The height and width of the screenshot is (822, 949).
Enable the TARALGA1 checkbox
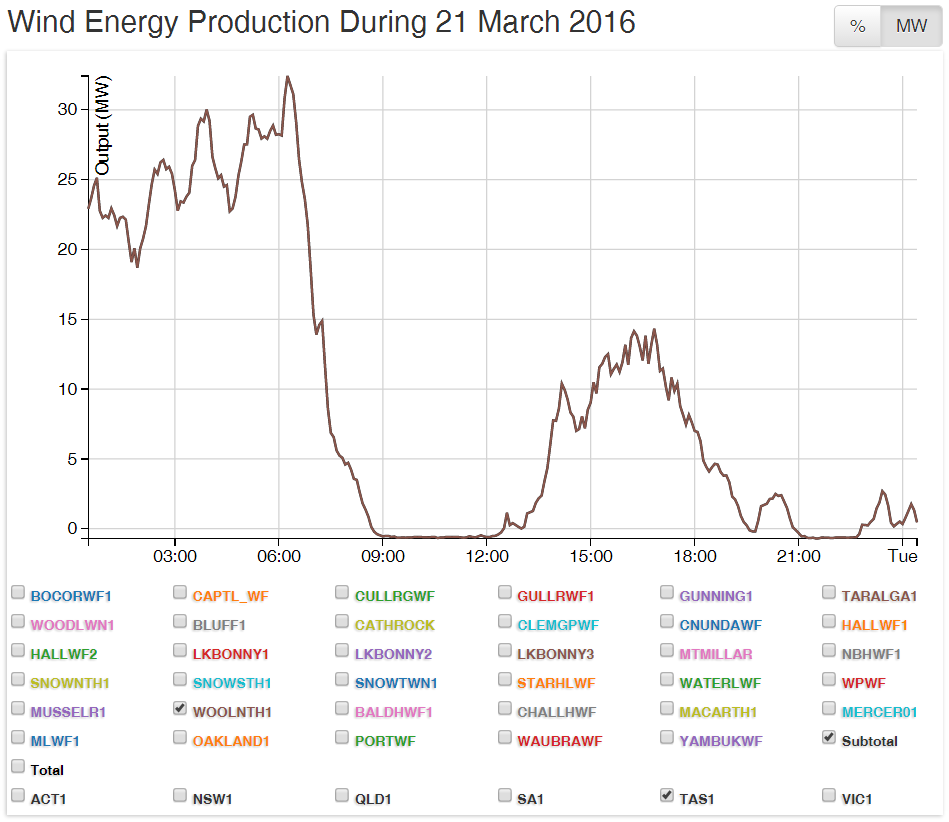click(x=829, y=592)
